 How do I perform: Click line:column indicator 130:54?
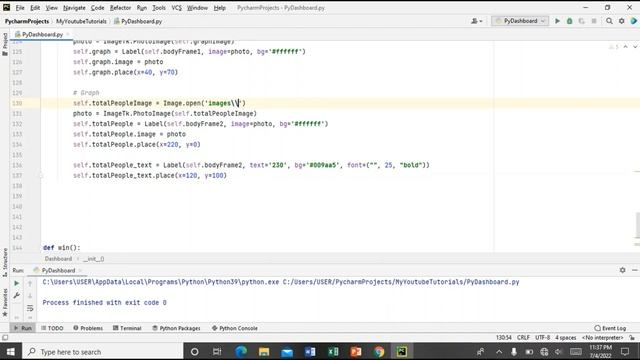click(x=504, y=338)
